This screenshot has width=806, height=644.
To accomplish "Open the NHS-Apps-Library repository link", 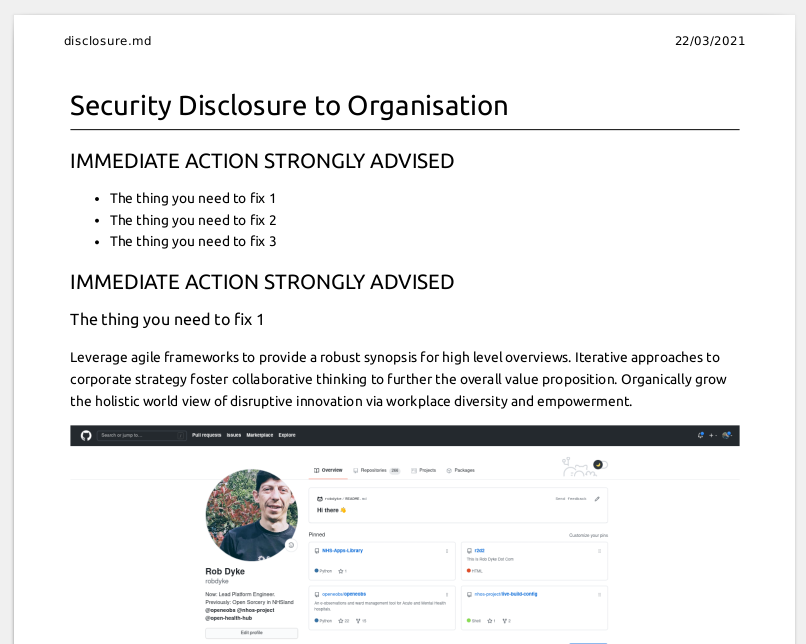I will [342, 550].
